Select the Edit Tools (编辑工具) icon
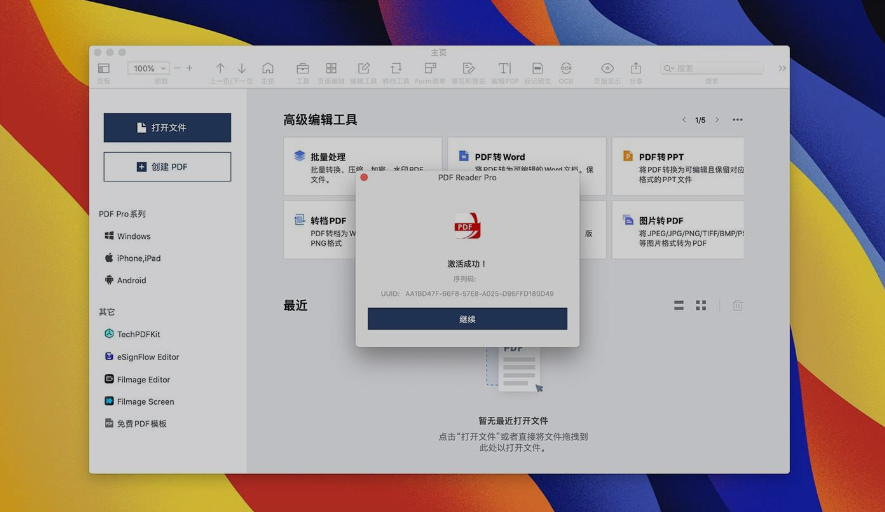The image size is (885, 512). [363, 68]
